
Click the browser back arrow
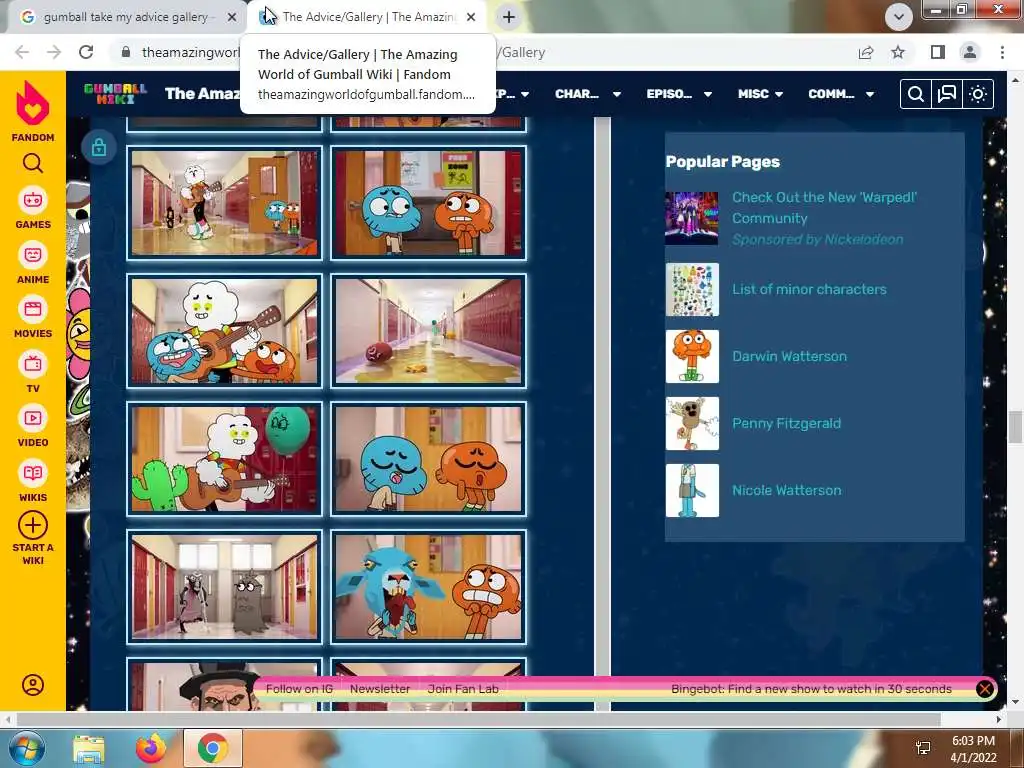click(x=22, y=52)
